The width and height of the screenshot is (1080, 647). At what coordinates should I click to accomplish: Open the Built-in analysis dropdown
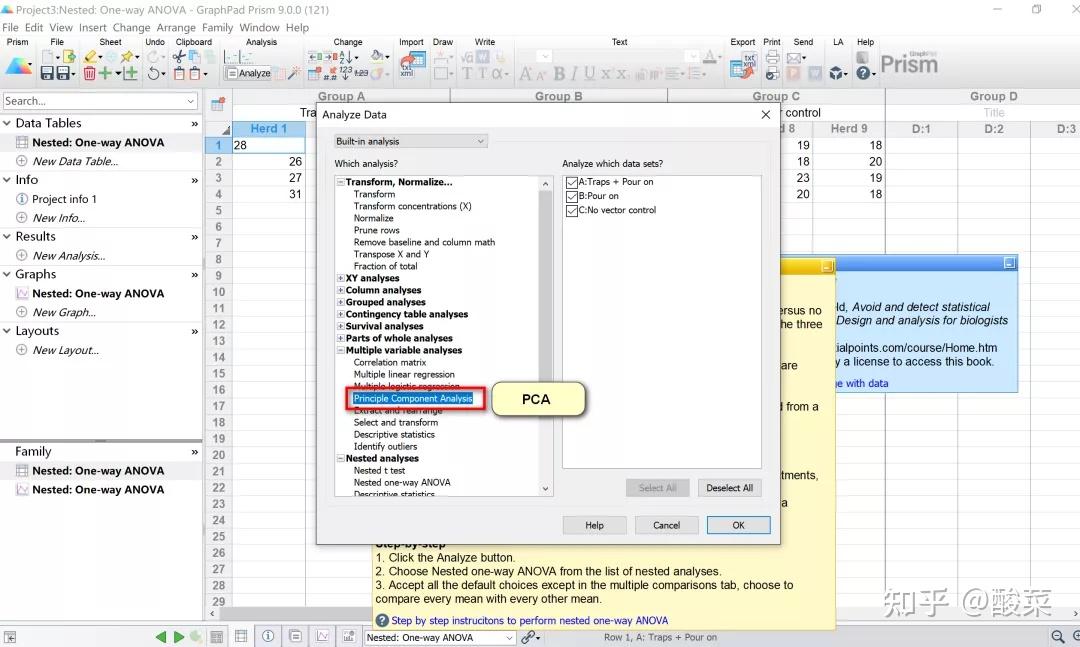tap(411, 141)
